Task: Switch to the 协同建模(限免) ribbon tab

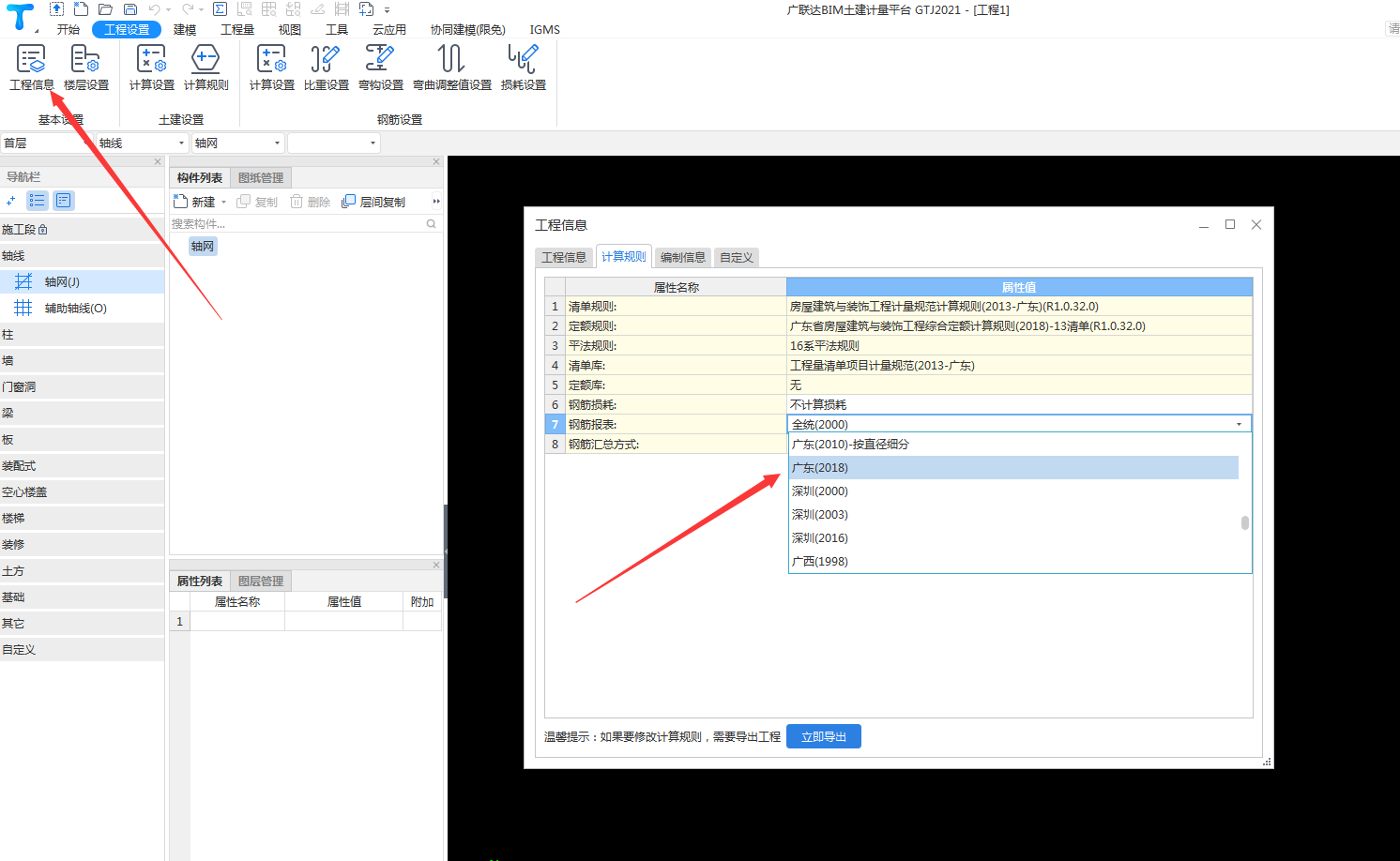Action: click(x=467, y=30)
